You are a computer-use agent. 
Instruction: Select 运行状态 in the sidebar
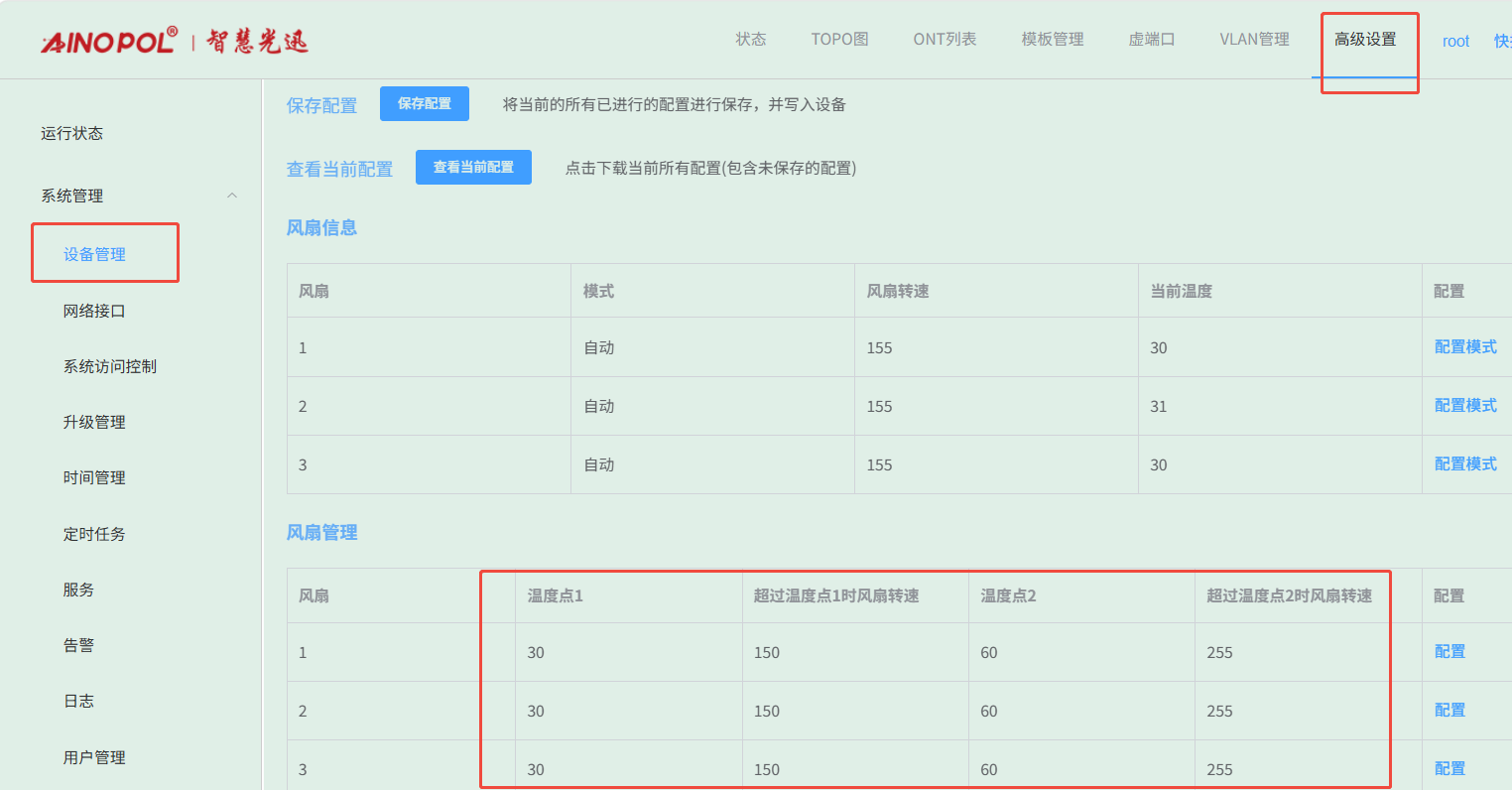point(71,134)
